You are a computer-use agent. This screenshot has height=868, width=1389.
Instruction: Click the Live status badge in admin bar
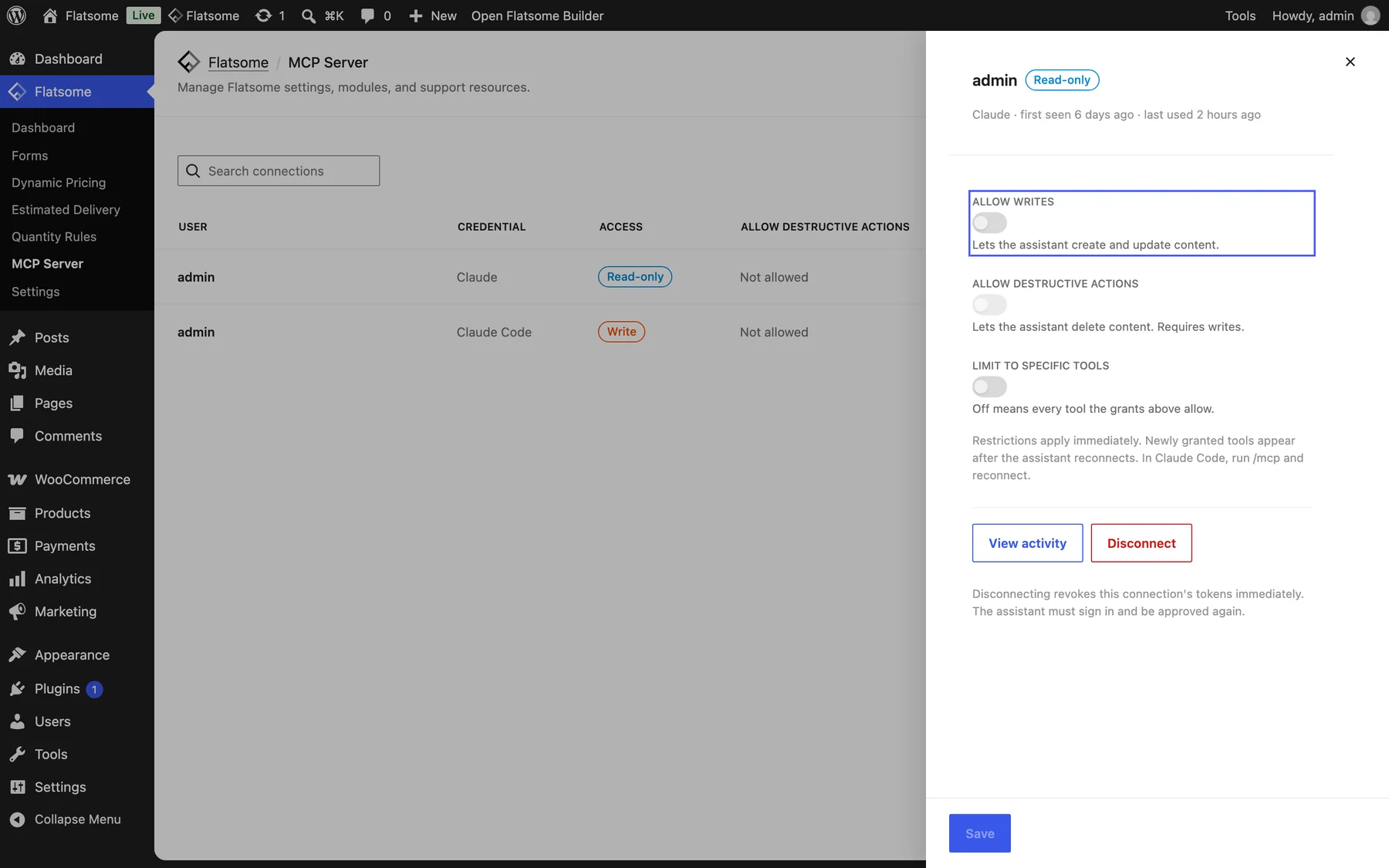click(x=143, y=15)
